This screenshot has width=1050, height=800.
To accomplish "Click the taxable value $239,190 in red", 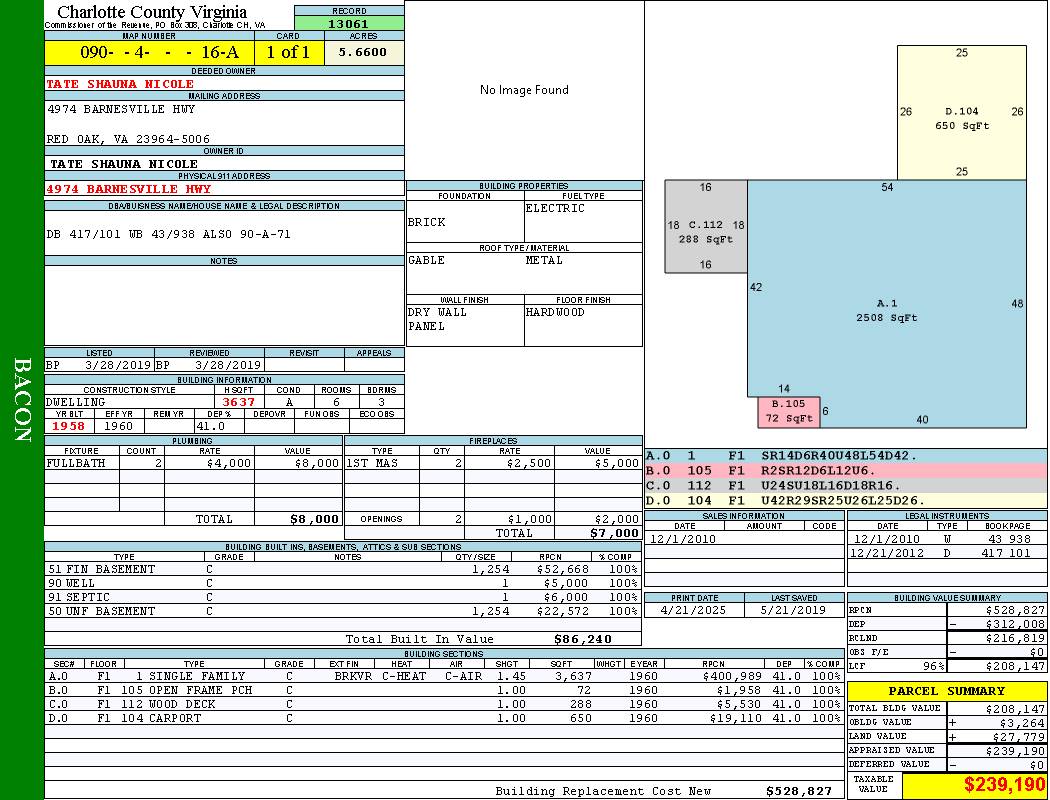I will coord(1004,785).
